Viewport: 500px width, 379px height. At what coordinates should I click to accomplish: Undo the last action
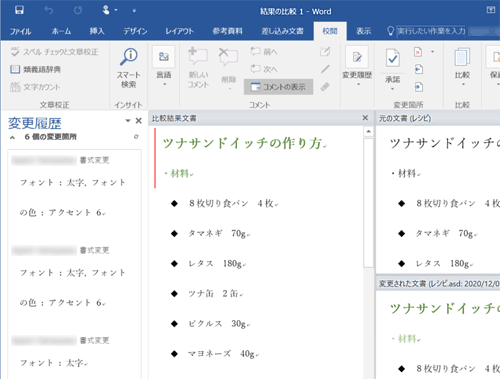[49, 11]
